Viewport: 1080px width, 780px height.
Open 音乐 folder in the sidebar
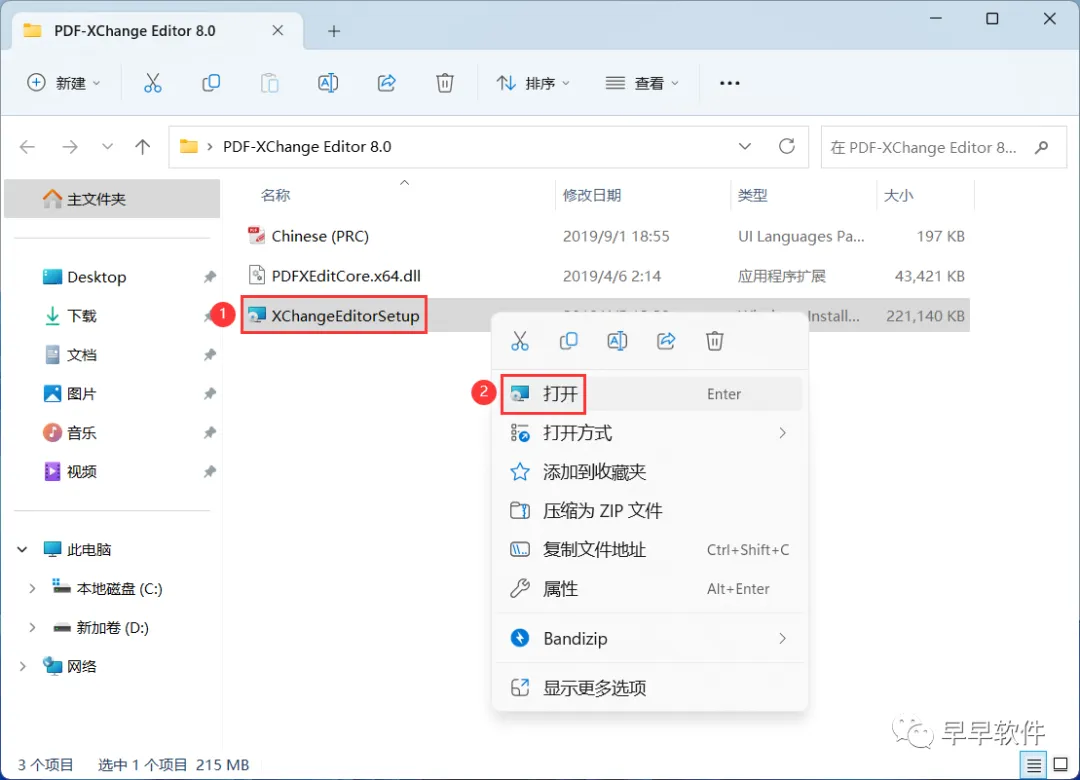81,433
